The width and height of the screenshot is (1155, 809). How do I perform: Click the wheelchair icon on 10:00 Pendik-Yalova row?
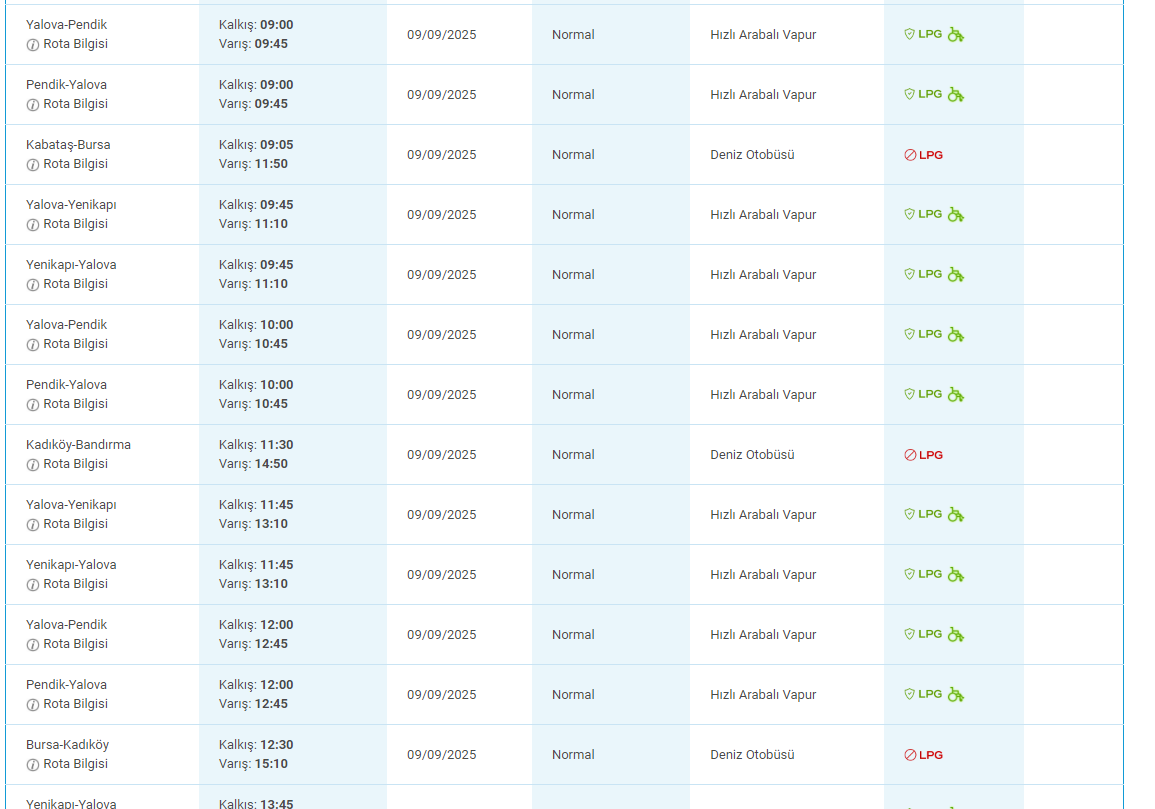(x=956, y=395)
